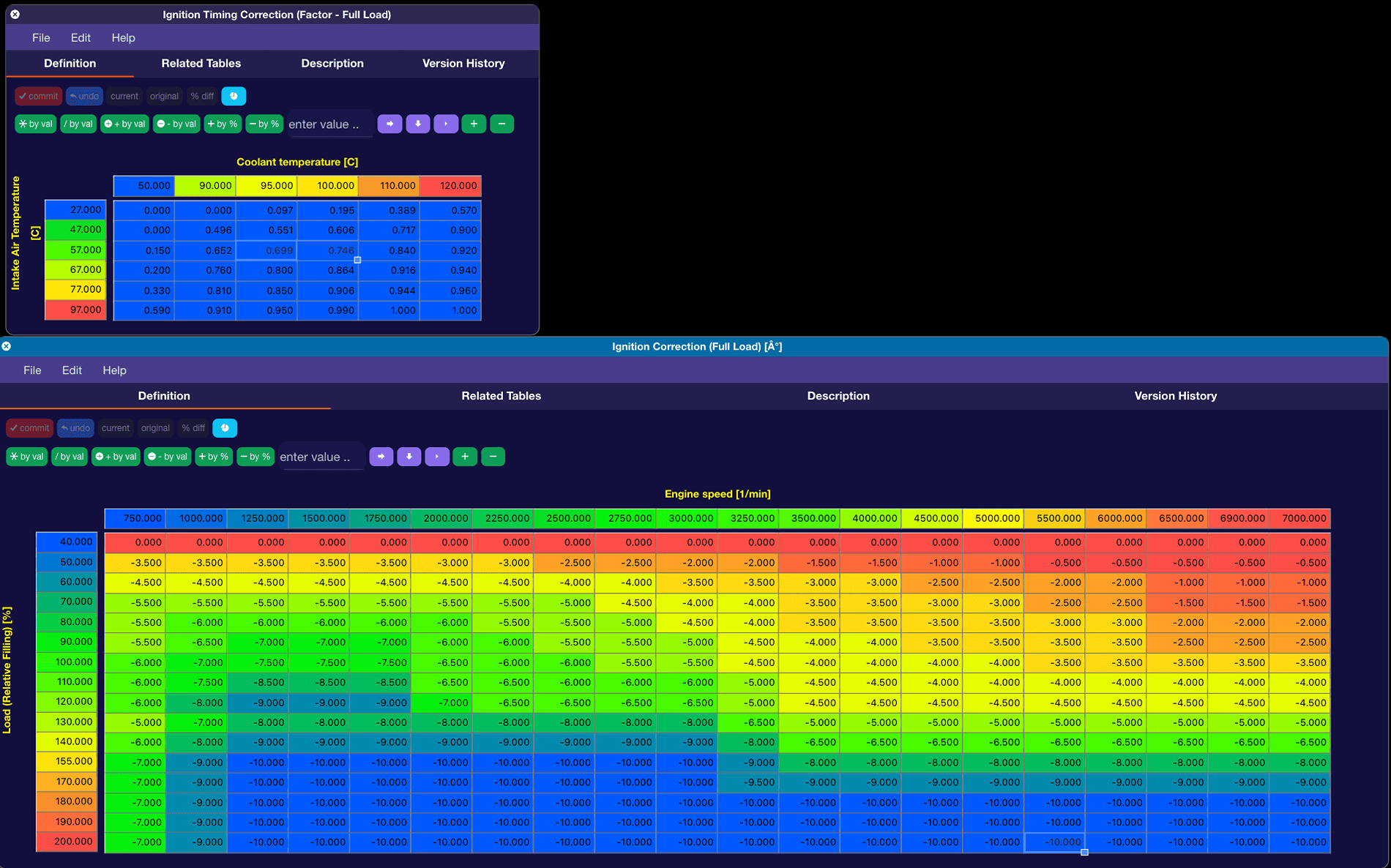
Task: Open Edit menu in Full Load window
Action: pos(72,370)
